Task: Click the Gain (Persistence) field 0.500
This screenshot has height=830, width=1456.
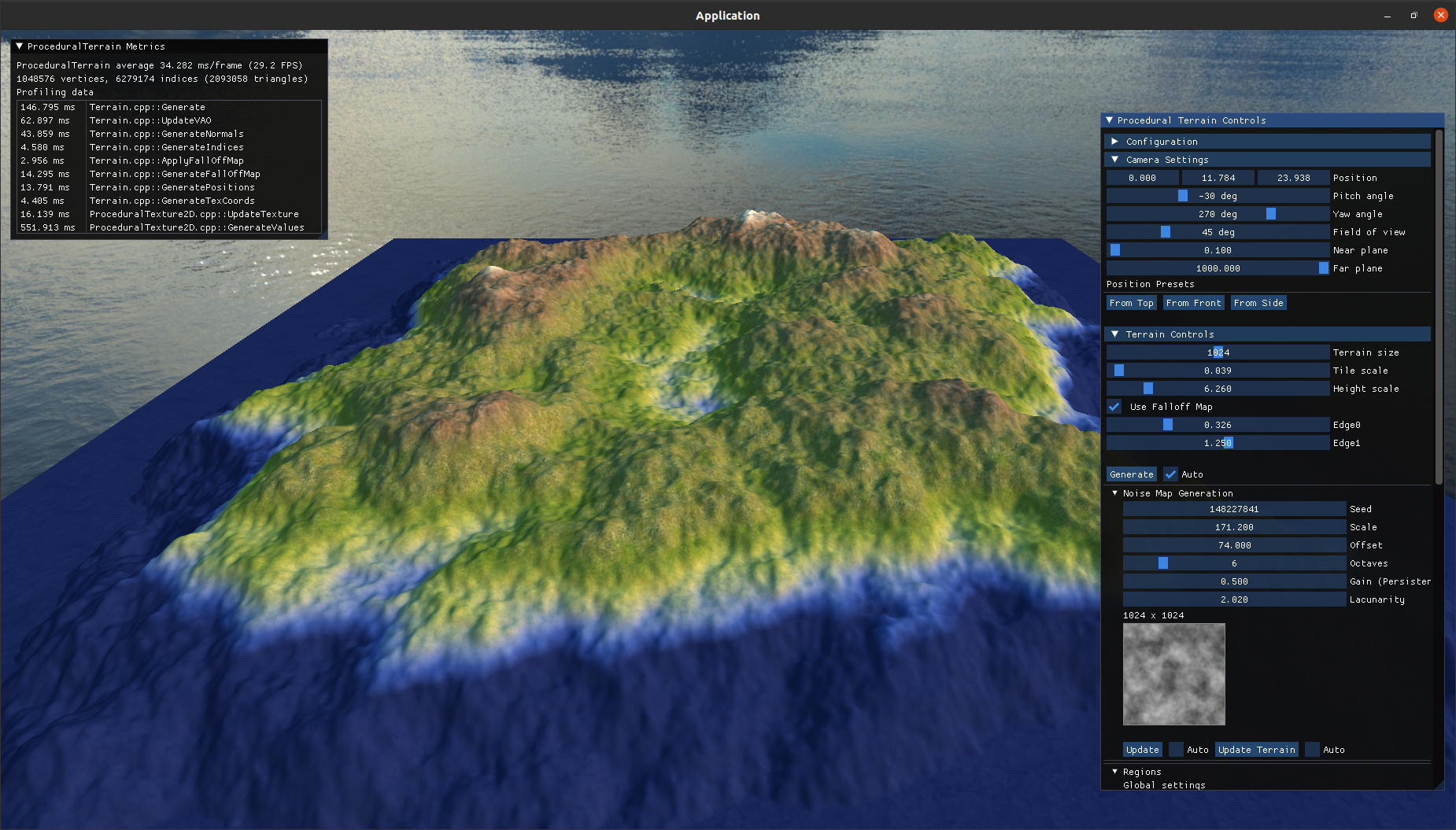Action: coord(1234,581)
